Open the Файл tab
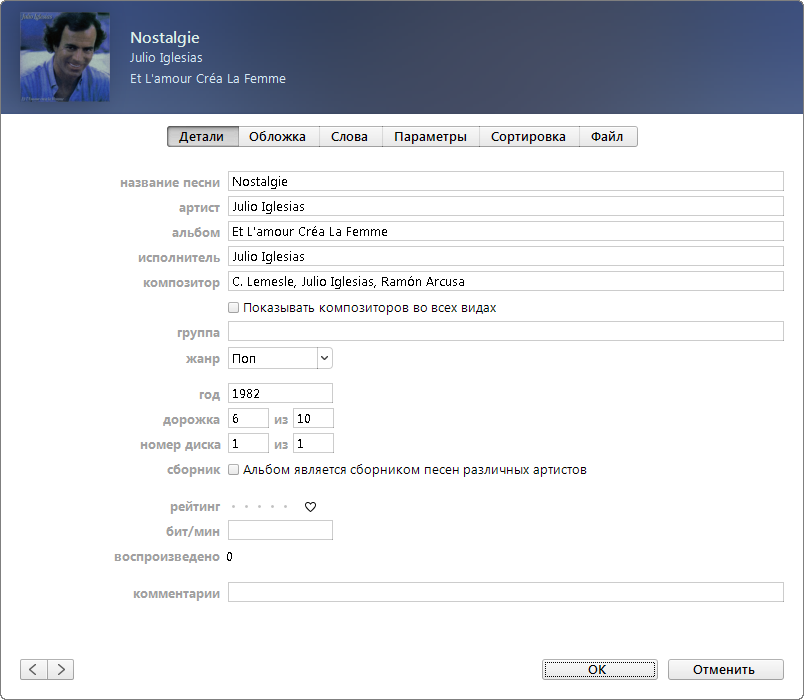804x700 pixels. pos(607,137)
